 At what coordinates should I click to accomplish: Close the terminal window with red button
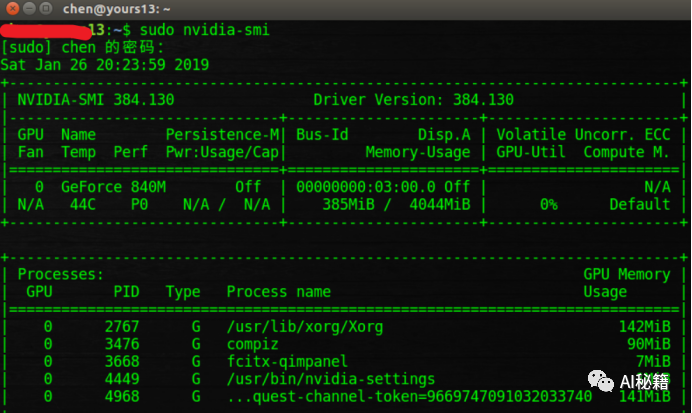point(12,8)
